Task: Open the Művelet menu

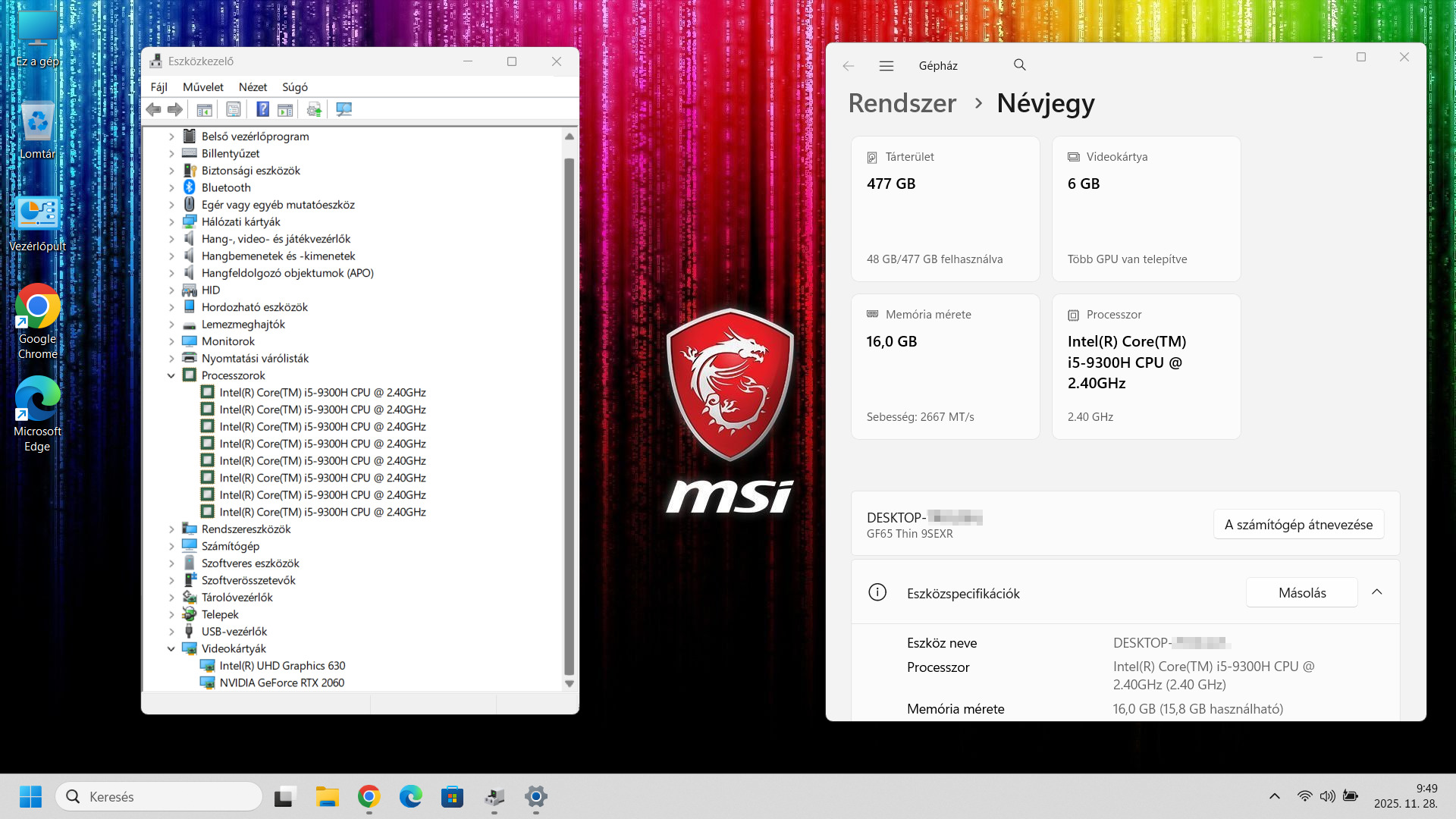Action: (202, 87)
